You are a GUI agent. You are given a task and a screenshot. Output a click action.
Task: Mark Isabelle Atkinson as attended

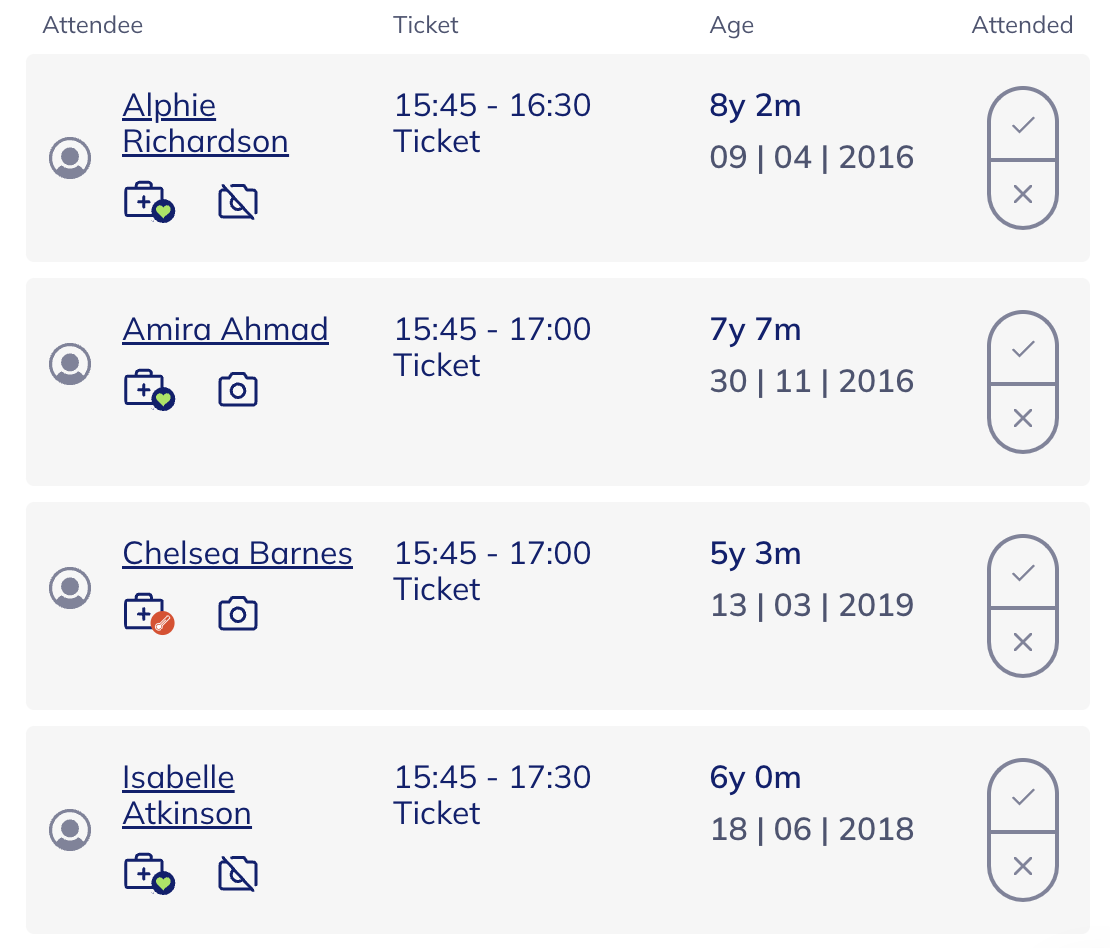coord(1022,797)
